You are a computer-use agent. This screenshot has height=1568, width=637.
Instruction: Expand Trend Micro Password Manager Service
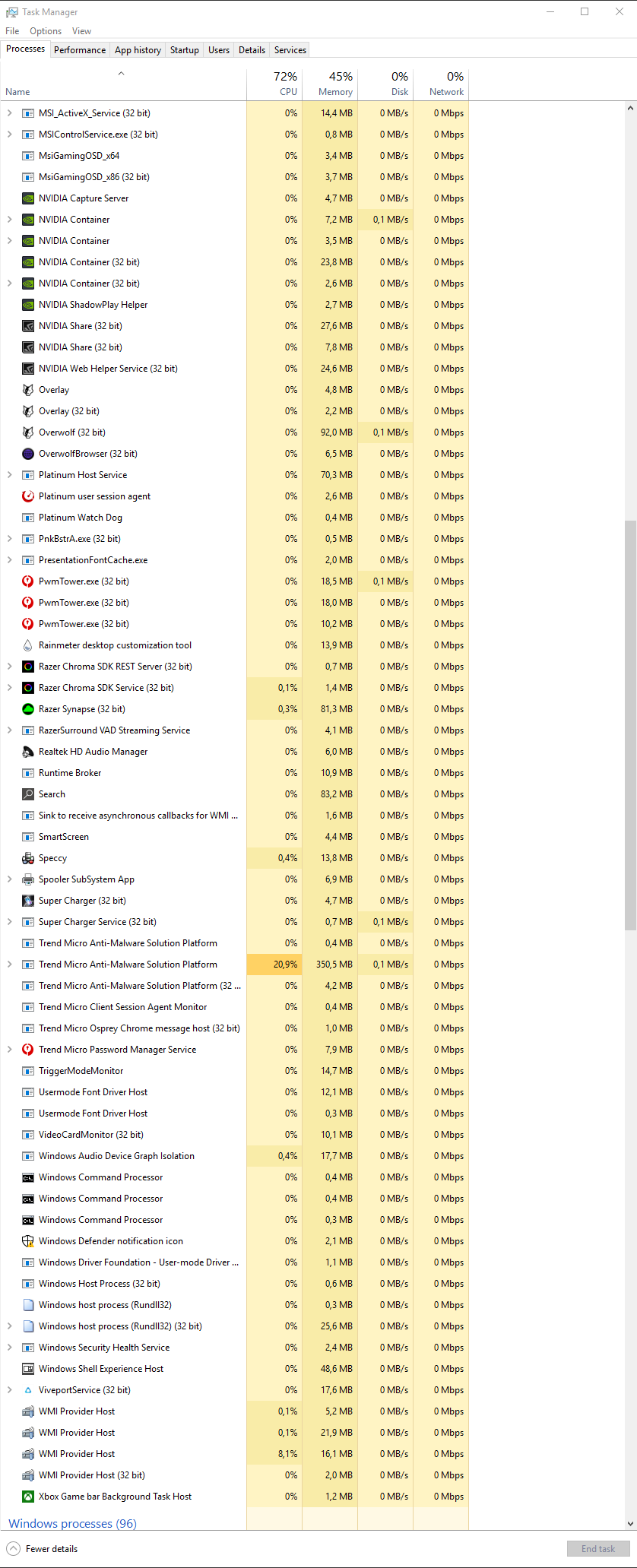[x=9, y=1050]
